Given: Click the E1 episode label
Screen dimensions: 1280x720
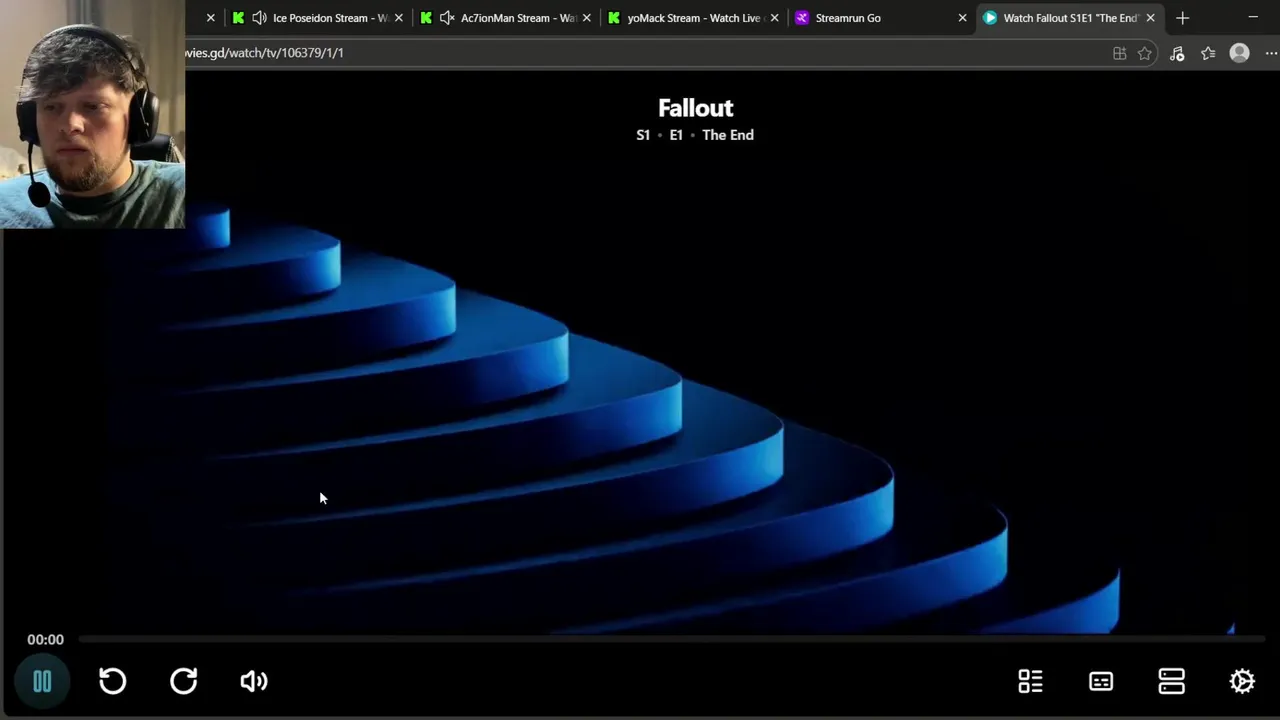Looking at the screenshot, I should (x=676, y=135).
